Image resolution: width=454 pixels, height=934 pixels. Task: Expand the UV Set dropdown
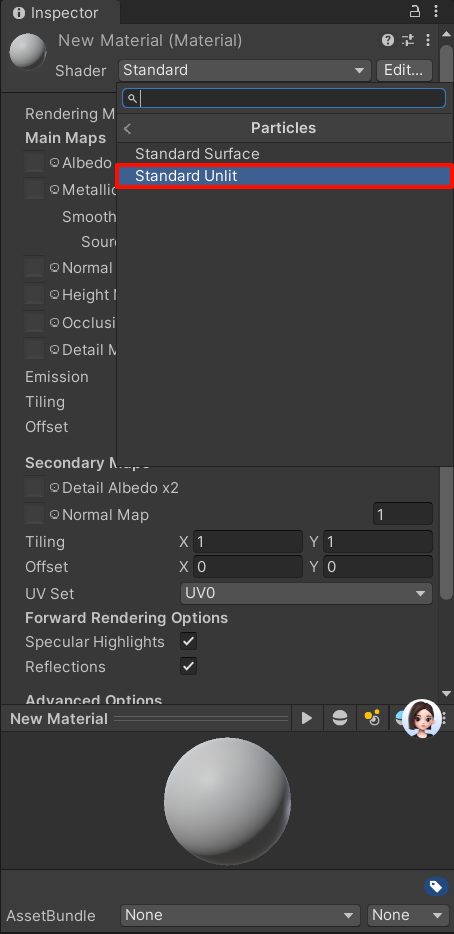coord(306,593)
